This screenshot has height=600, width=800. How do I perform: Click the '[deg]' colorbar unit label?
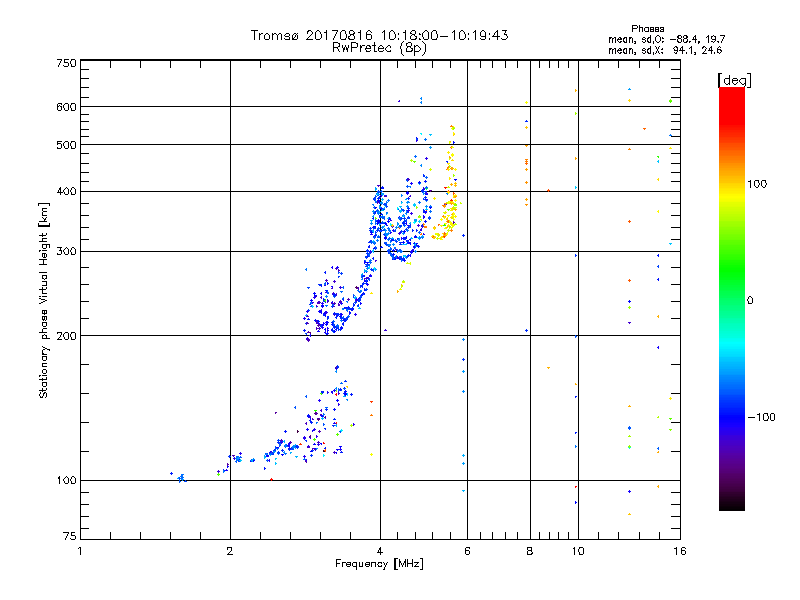pos(734,80)
